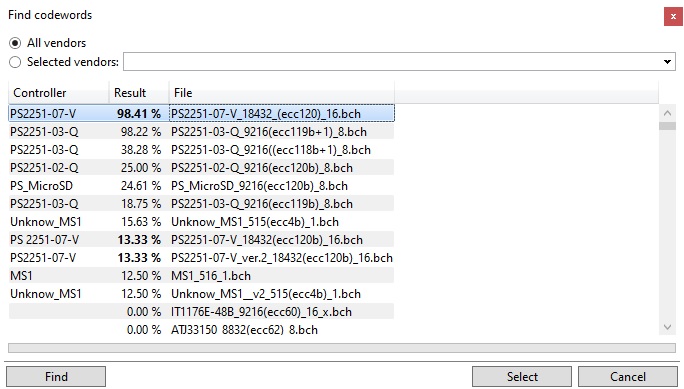
Task: Click the progress bar below the list
Action: tap(342, 348)
